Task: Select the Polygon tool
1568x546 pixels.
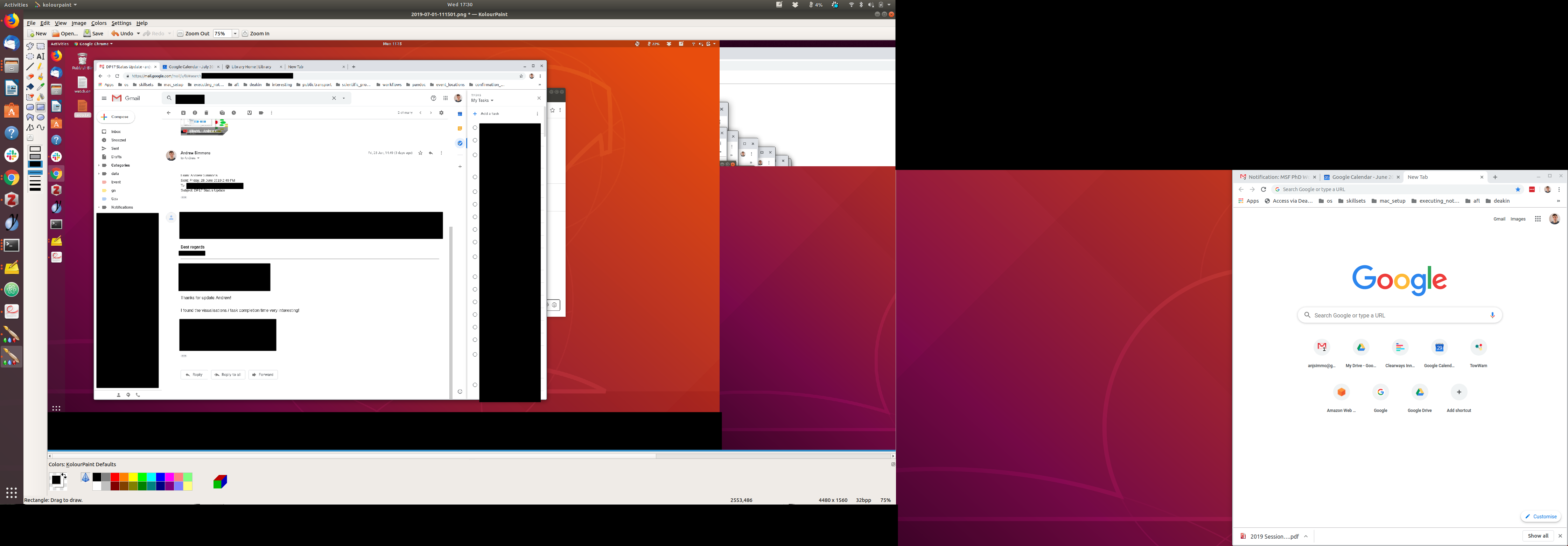Action: coord(30,118)
